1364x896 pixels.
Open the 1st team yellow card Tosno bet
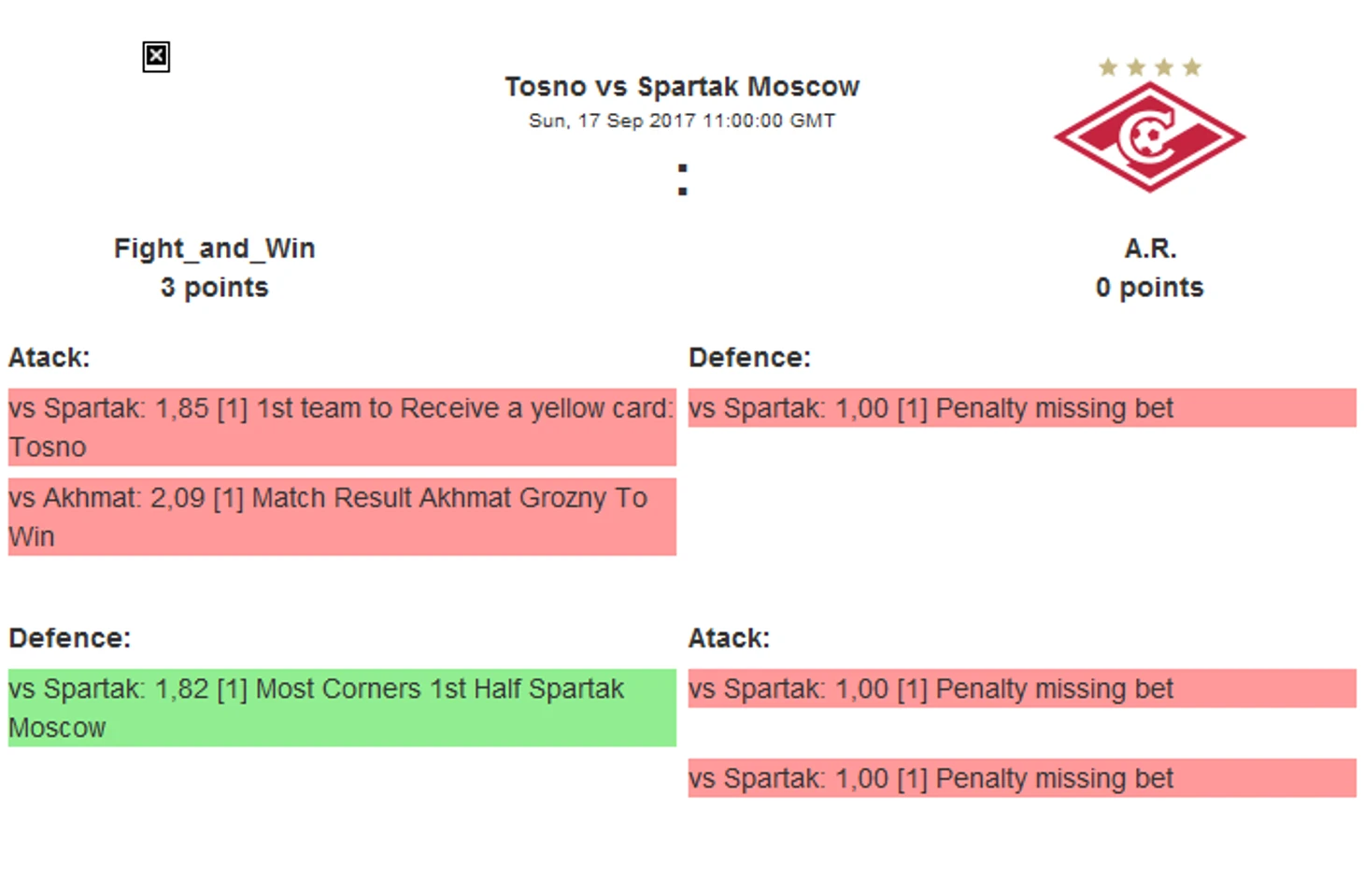click(341, 427)
